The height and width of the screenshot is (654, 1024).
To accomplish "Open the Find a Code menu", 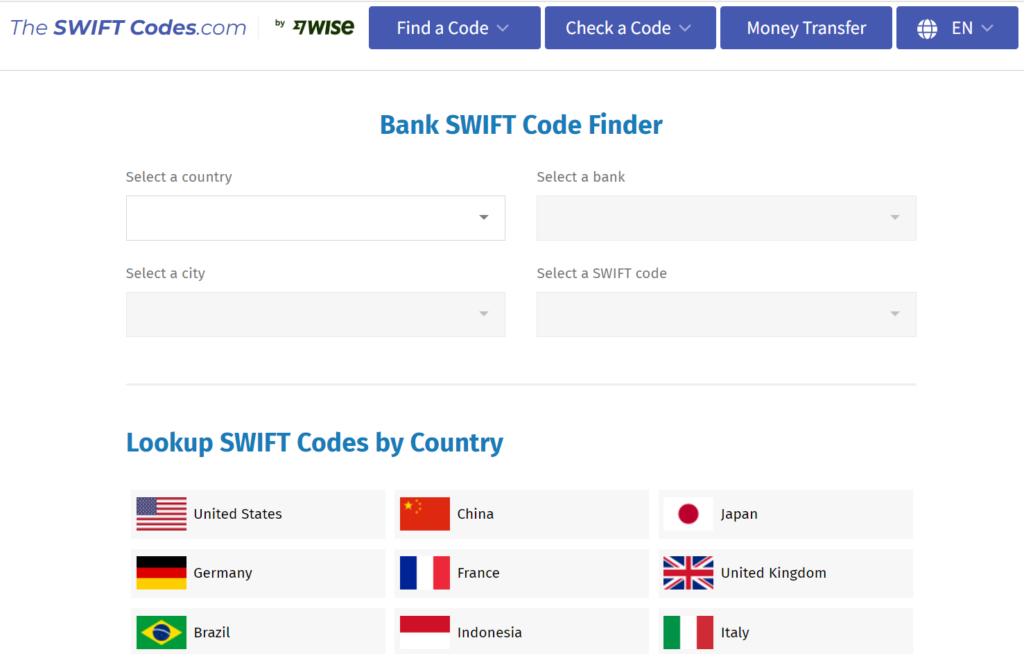I will 455,28.
